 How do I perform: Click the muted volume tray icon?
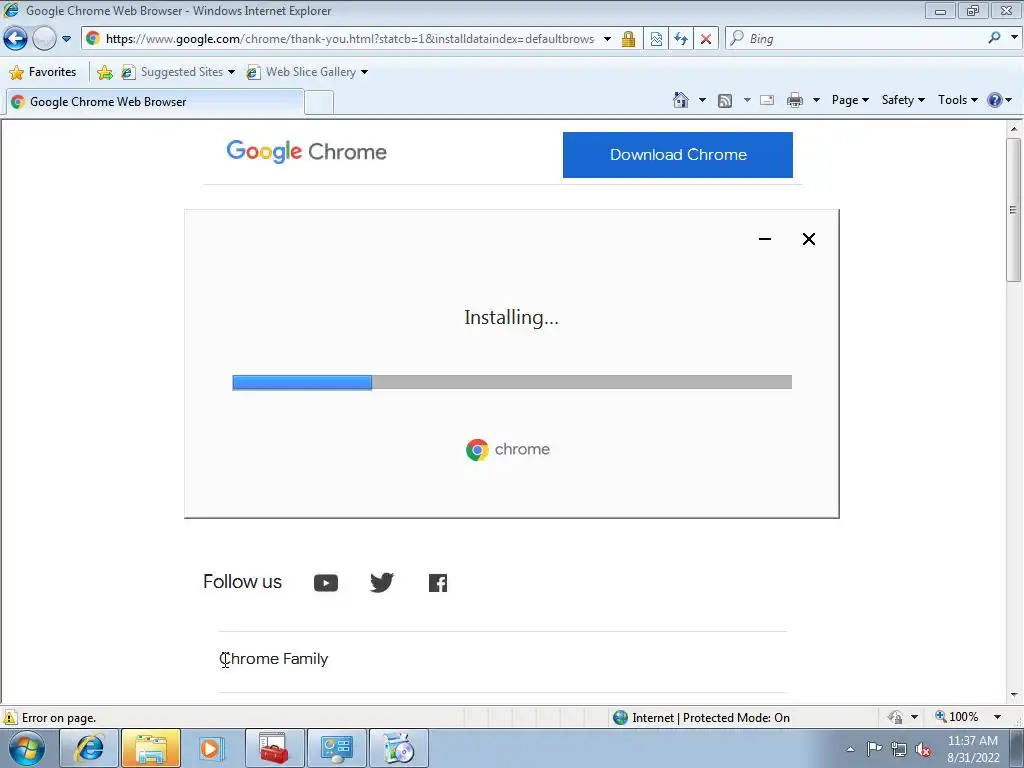[923, 750]
